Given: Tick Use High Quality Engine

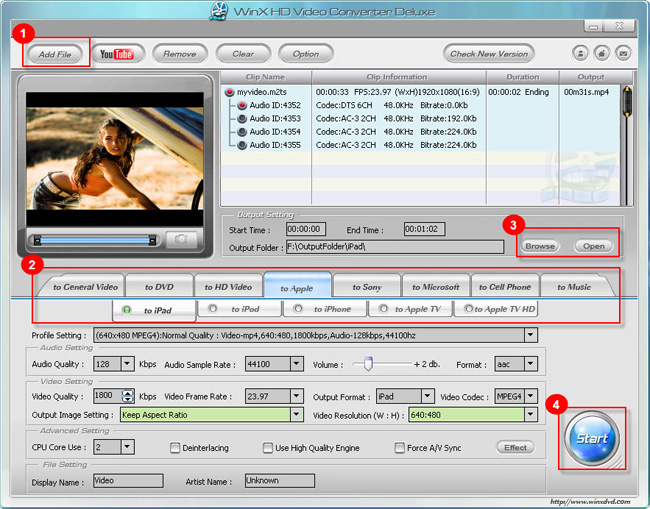Looking at the screenshot, I should pyautogui.click(x=268, y=448).
